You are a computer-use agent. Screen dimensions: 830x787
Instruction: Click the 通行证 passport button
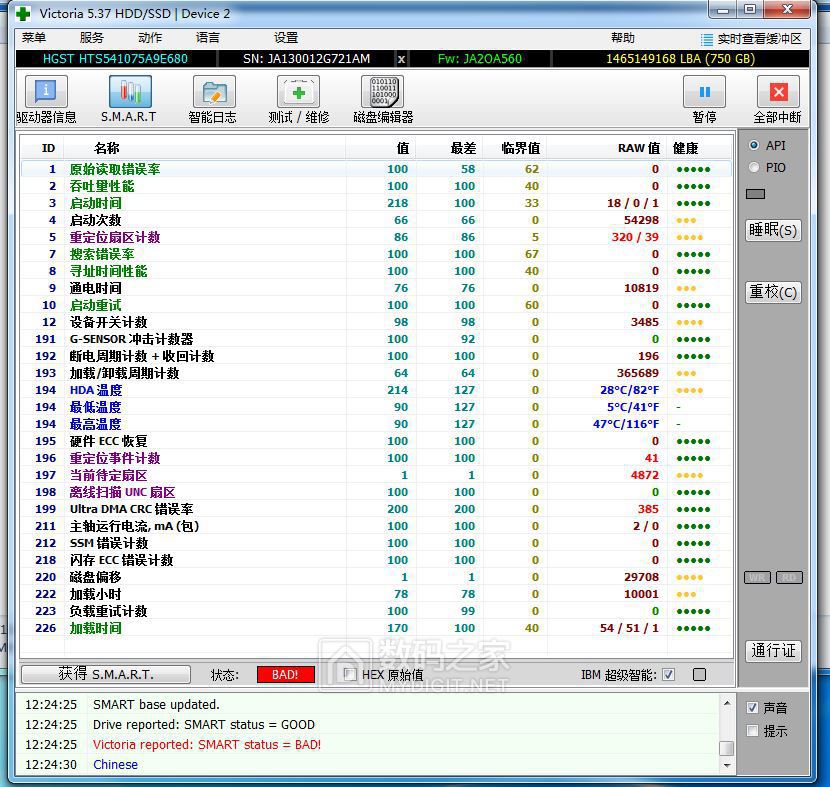coord(773,650)
